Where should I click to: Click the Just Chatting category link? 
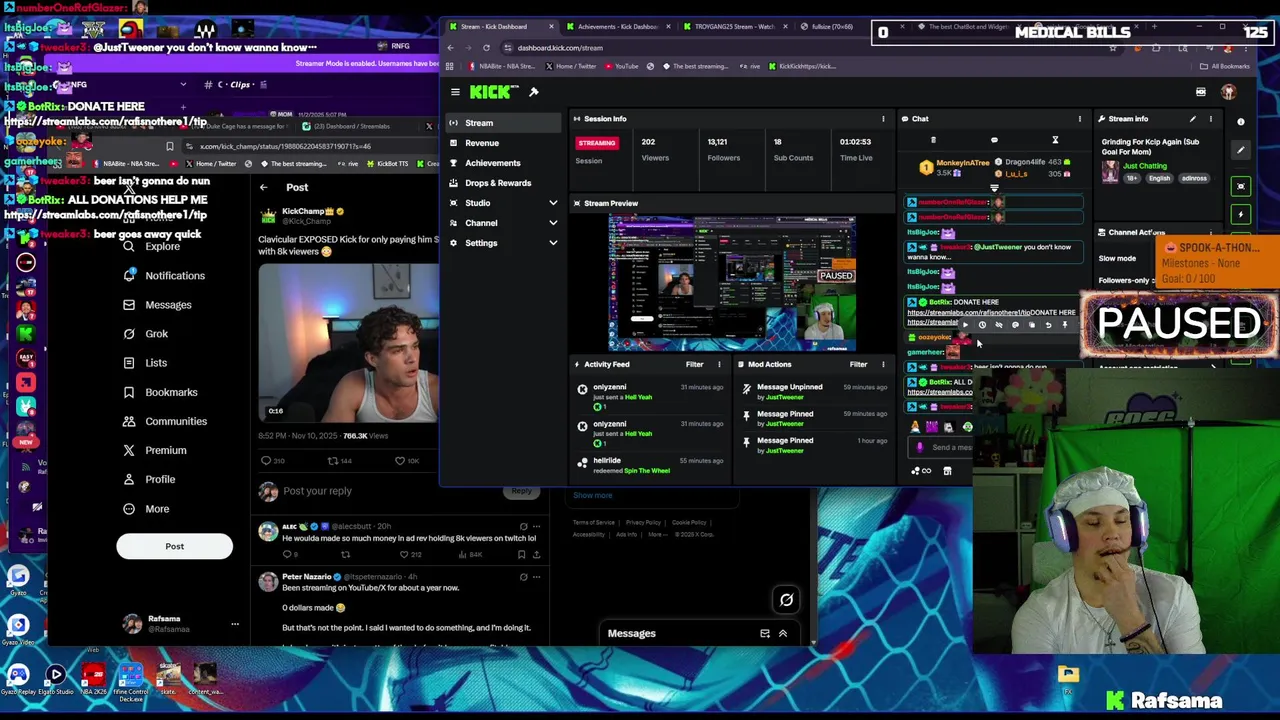click(x=1144, y=166)
